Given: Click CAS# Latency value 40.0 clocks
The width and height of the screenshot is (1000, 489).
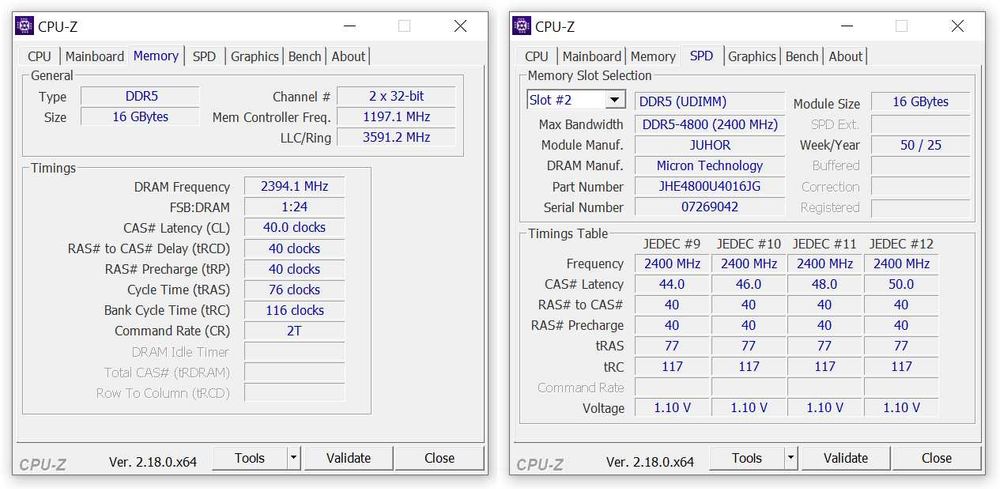Looking at the screenshot, I should point(294,228).
